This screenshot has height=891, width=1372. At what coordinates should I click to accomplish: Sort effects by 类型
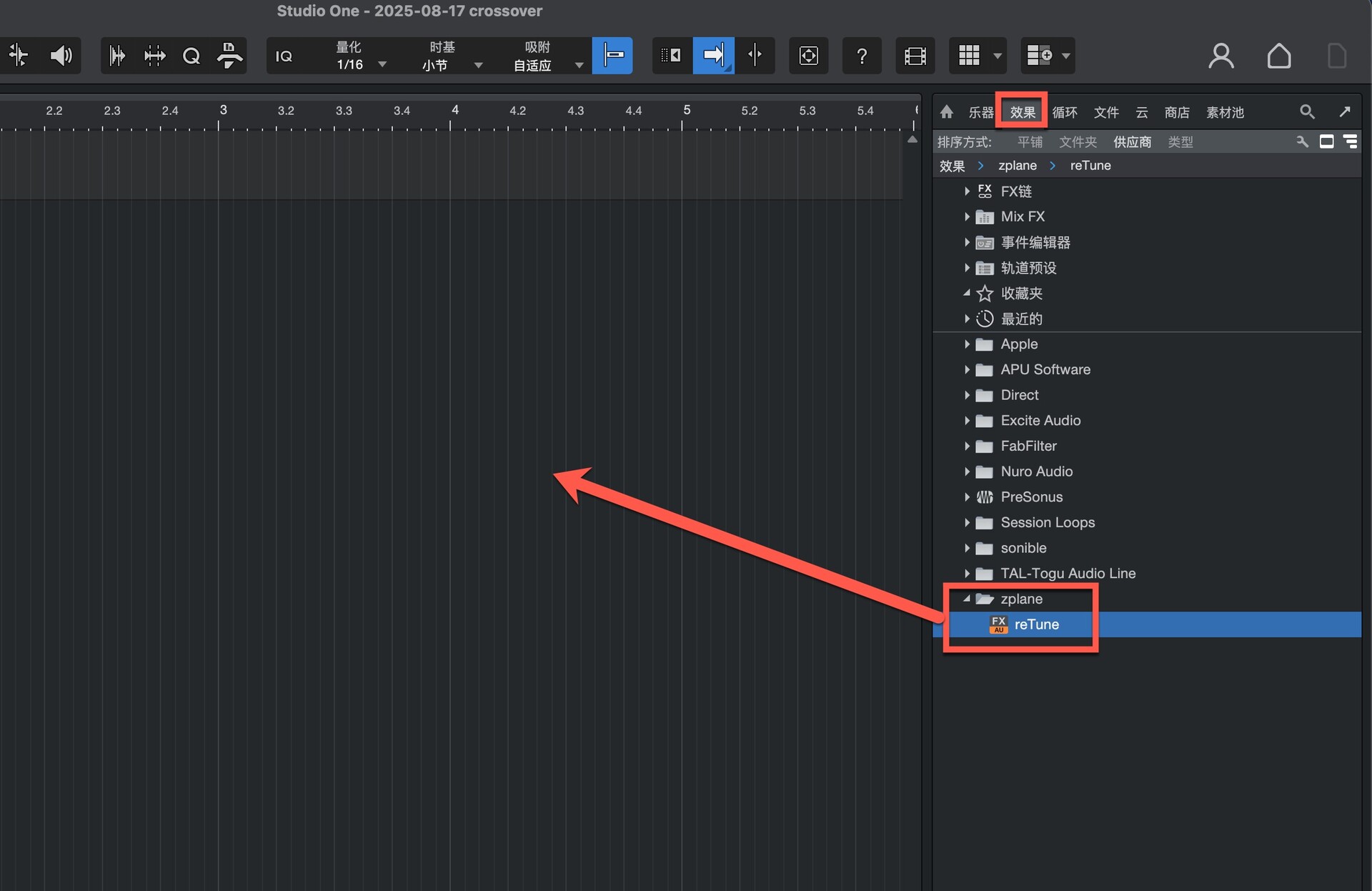pos(1180,142)
